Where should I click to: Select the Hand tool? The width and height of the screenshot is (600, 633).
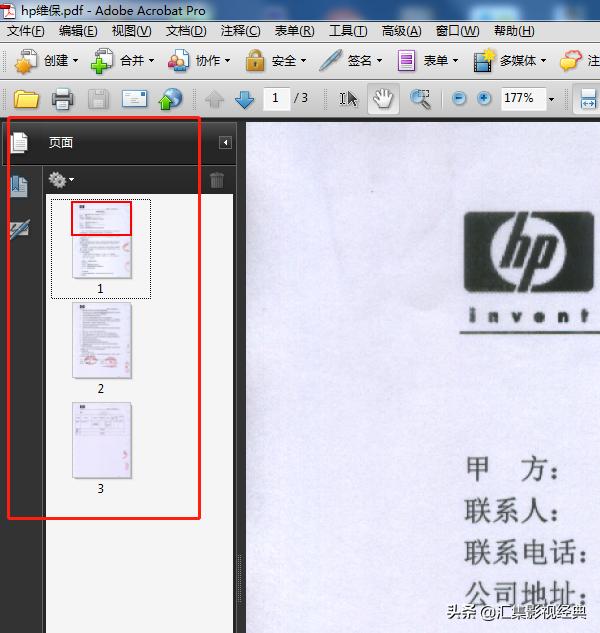click(382, 99)
